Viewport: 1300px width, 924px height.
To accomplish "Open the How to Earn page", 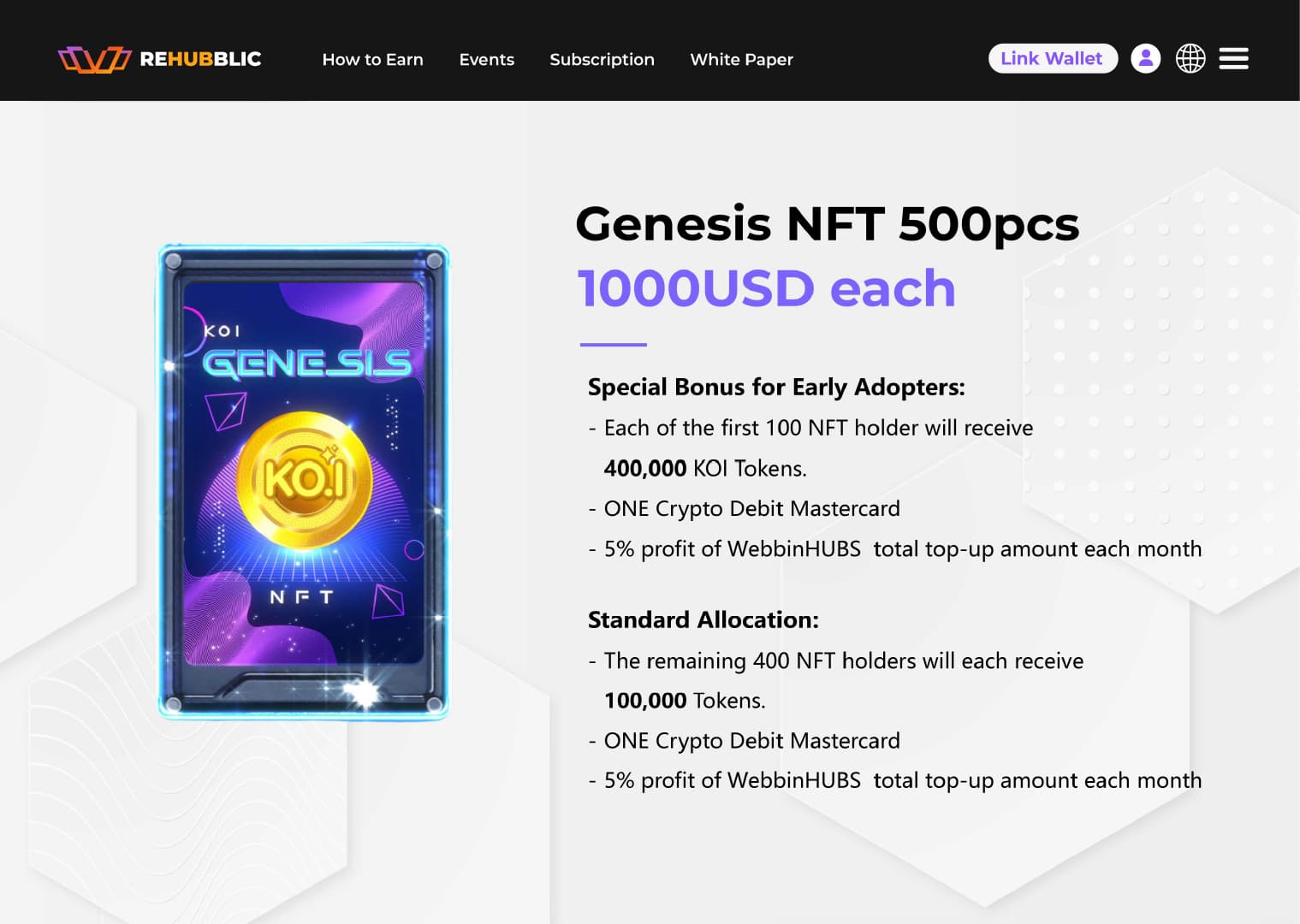I will point(372,59).
